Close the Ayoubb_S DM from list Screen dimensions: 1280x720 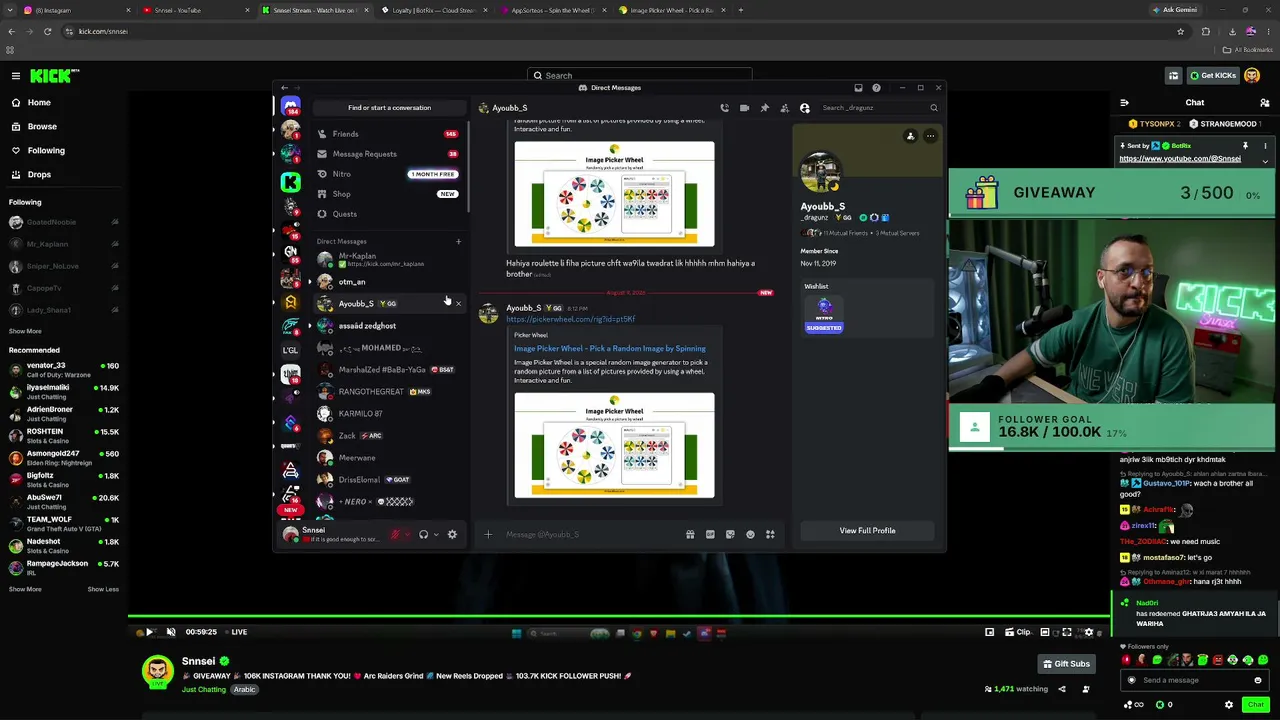point(459,304)
